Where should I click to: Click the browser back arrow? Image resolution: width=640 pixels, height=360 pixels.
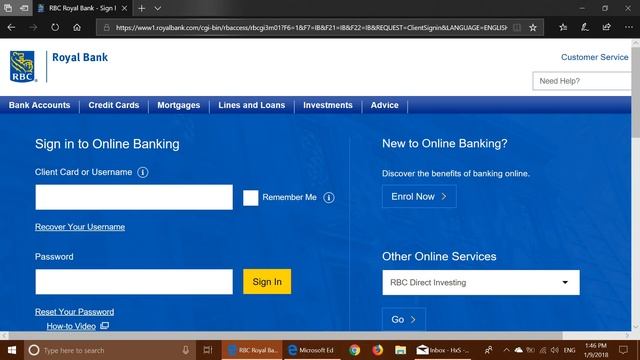[11, 27]
